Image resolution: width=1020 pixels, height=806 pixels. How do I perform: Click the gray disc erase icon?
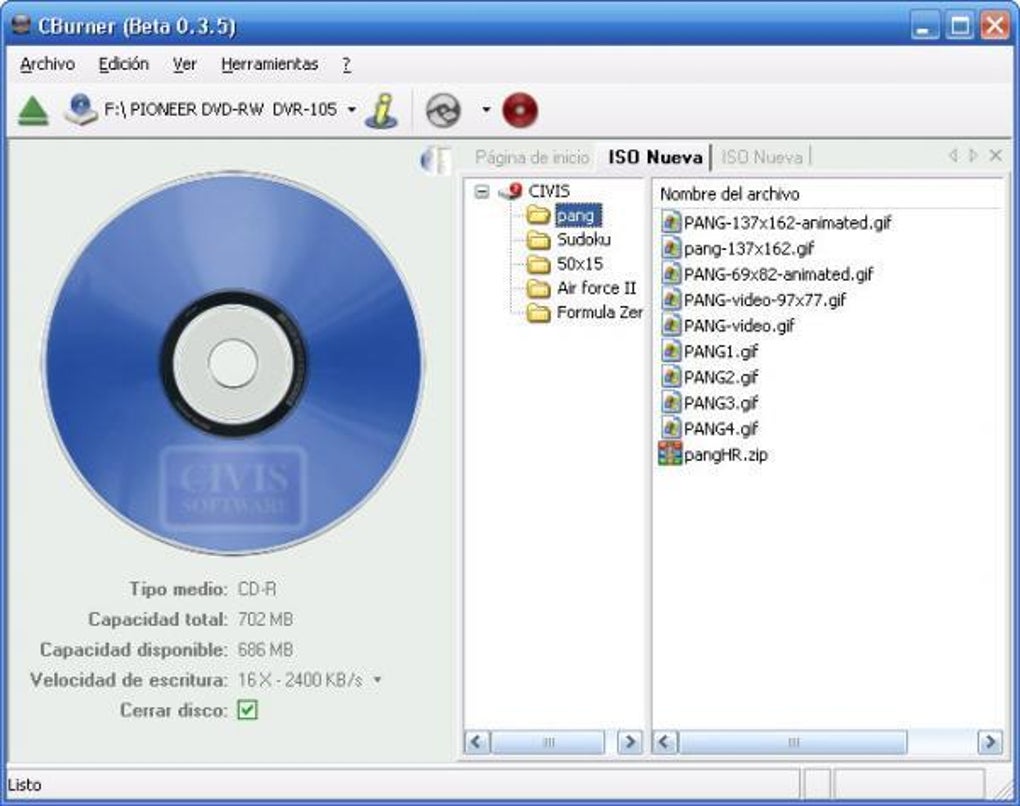click(x=443, y=110)
